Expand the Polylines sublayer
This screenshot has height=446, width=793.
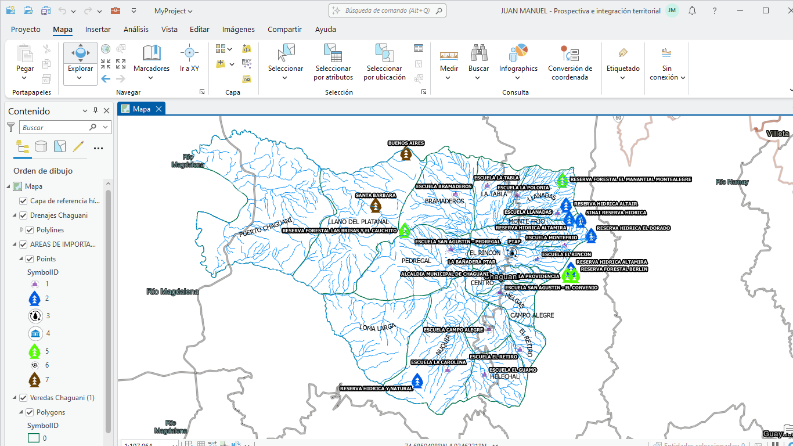[x=20, y=229]
